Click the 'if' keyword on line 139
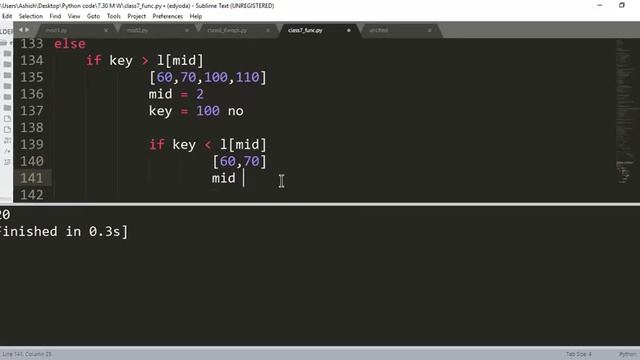 (x=157, y=144)
